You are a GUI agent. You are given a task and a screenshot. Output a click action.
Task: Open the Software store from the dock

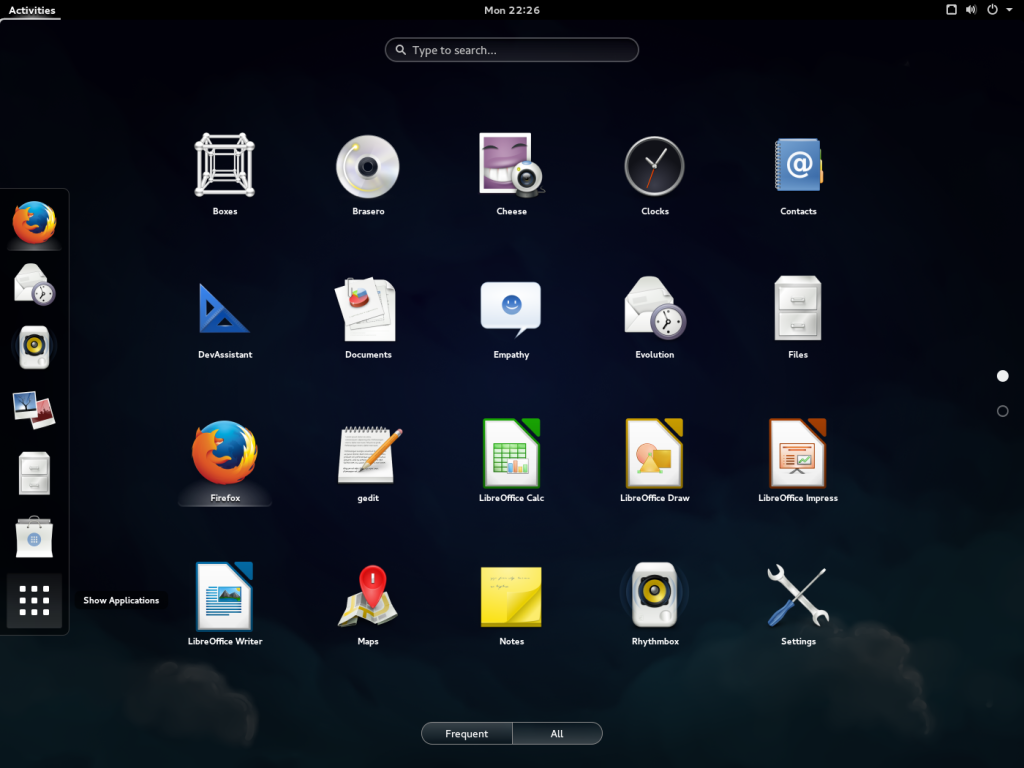33,537
